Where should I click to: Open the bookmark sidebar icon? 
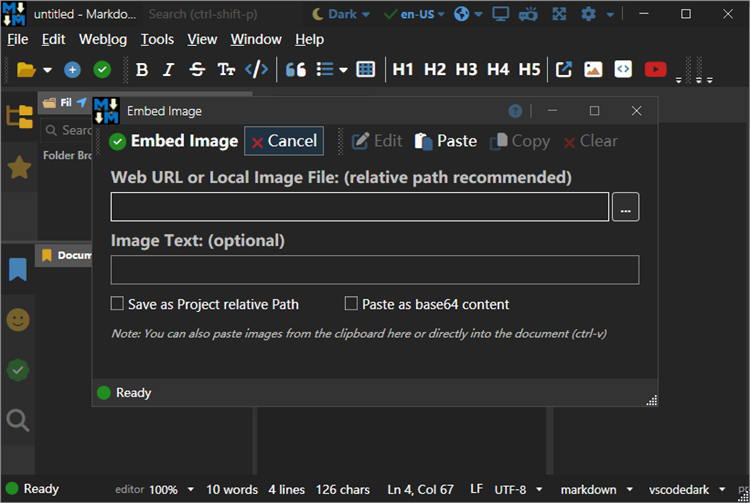click(x=18, y=269)
